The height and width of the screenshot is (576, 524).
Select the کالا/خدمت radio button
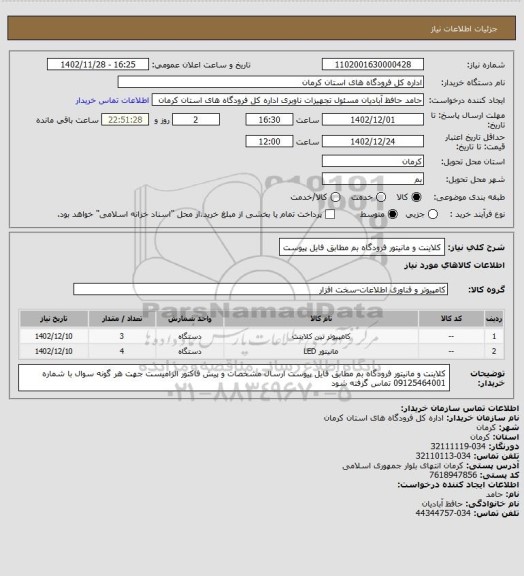point(335,197)
